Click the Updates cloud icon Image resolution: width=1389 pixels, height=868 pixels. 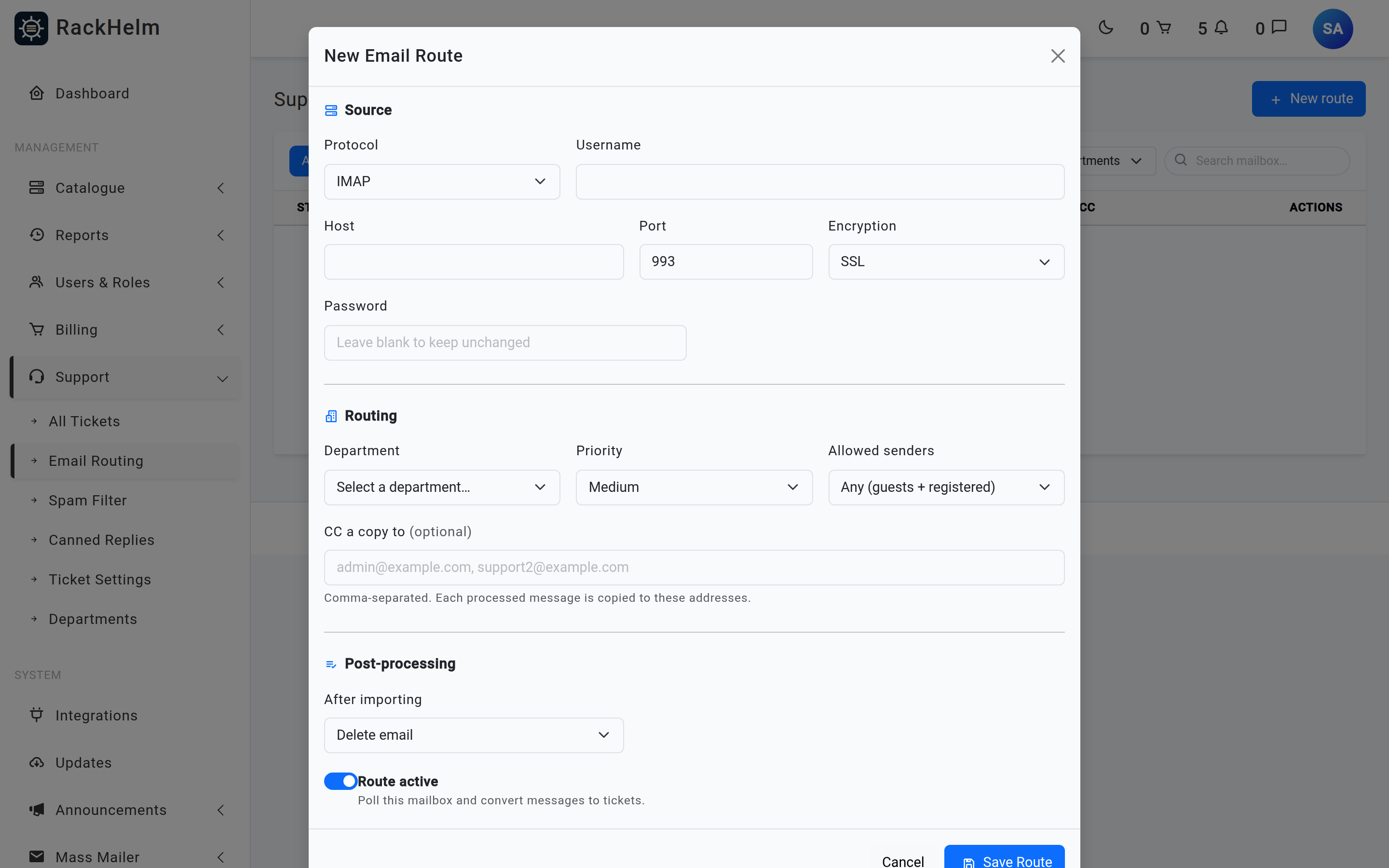[37, 762]
